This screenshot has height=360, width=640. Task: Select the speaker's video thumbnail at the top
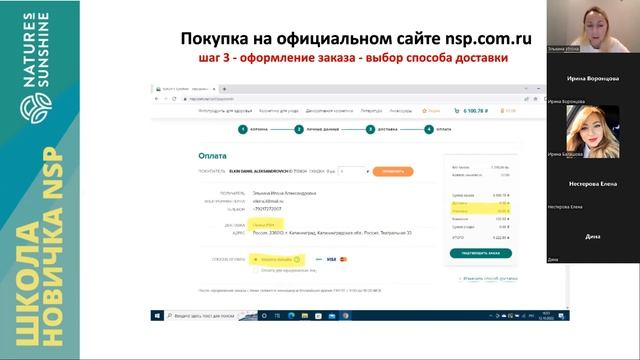tap(593, 26)
